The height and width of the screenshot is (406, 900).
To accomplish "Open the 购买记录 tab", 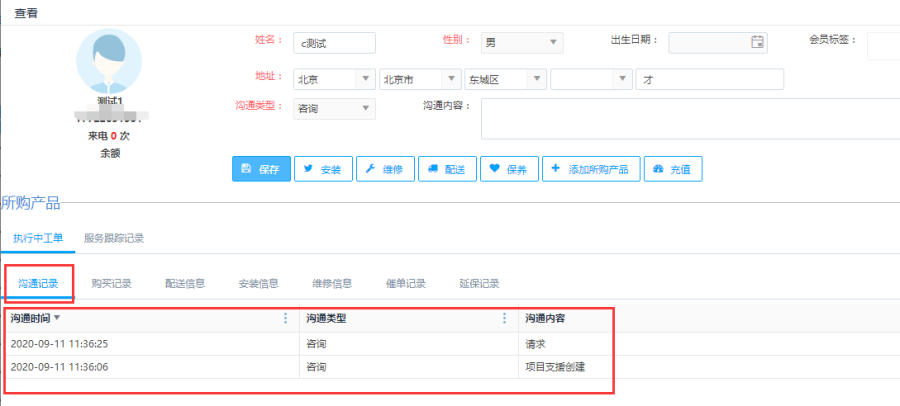I will coord(111,283).
